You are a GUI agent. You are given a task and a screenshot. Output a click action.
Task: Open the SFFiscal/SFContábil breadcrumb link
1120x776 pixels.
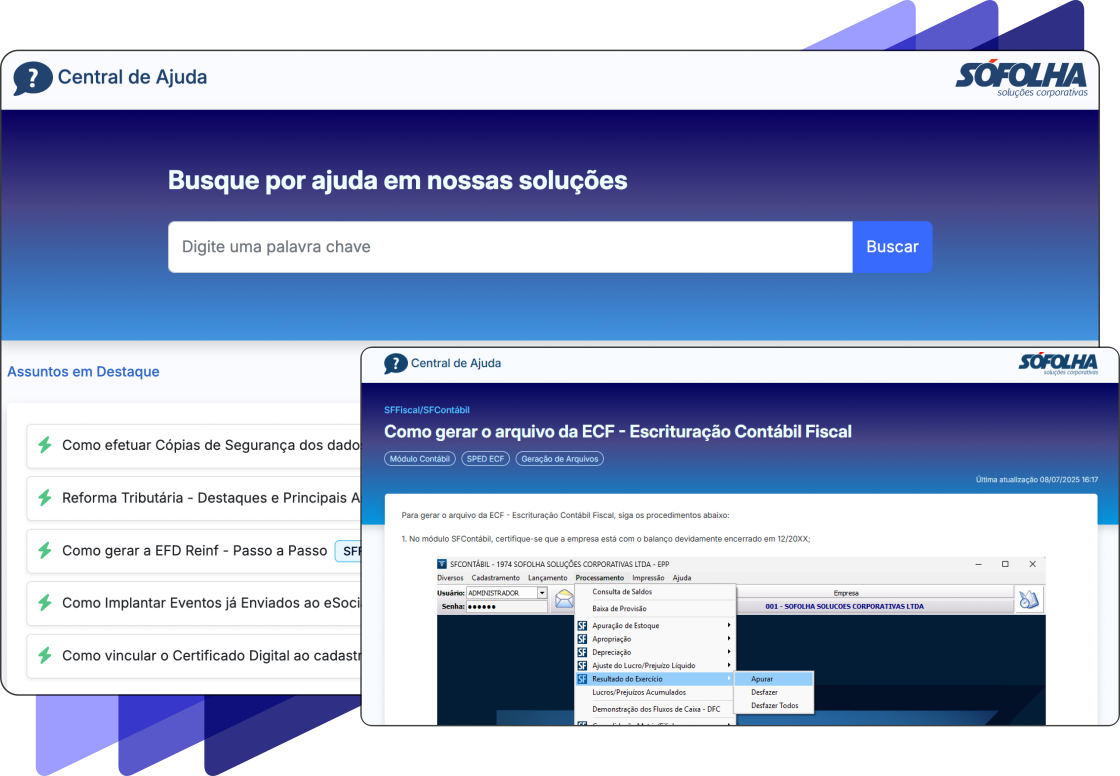click(427, 410)
